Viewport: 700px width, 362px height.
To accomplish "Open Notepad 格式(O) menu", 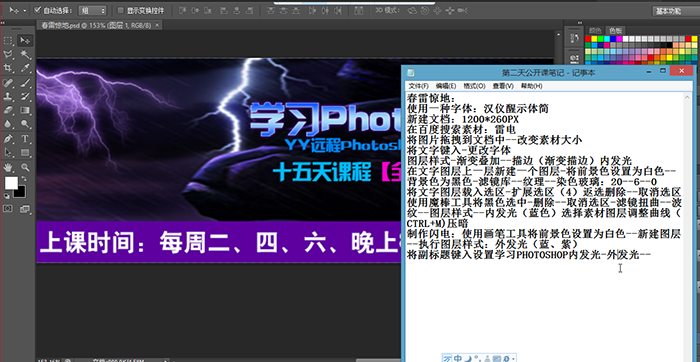I will [474, 86].
